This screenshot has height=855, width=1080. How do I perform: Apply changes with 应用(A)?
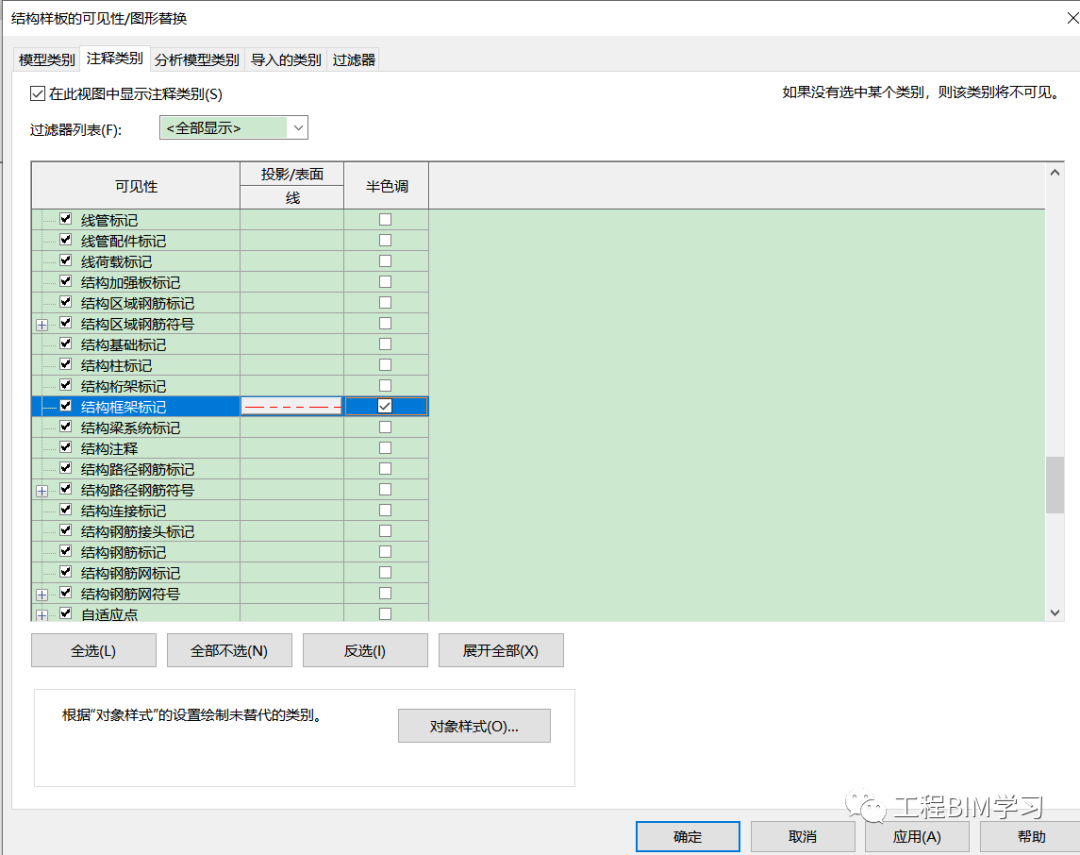pos(917,836)
